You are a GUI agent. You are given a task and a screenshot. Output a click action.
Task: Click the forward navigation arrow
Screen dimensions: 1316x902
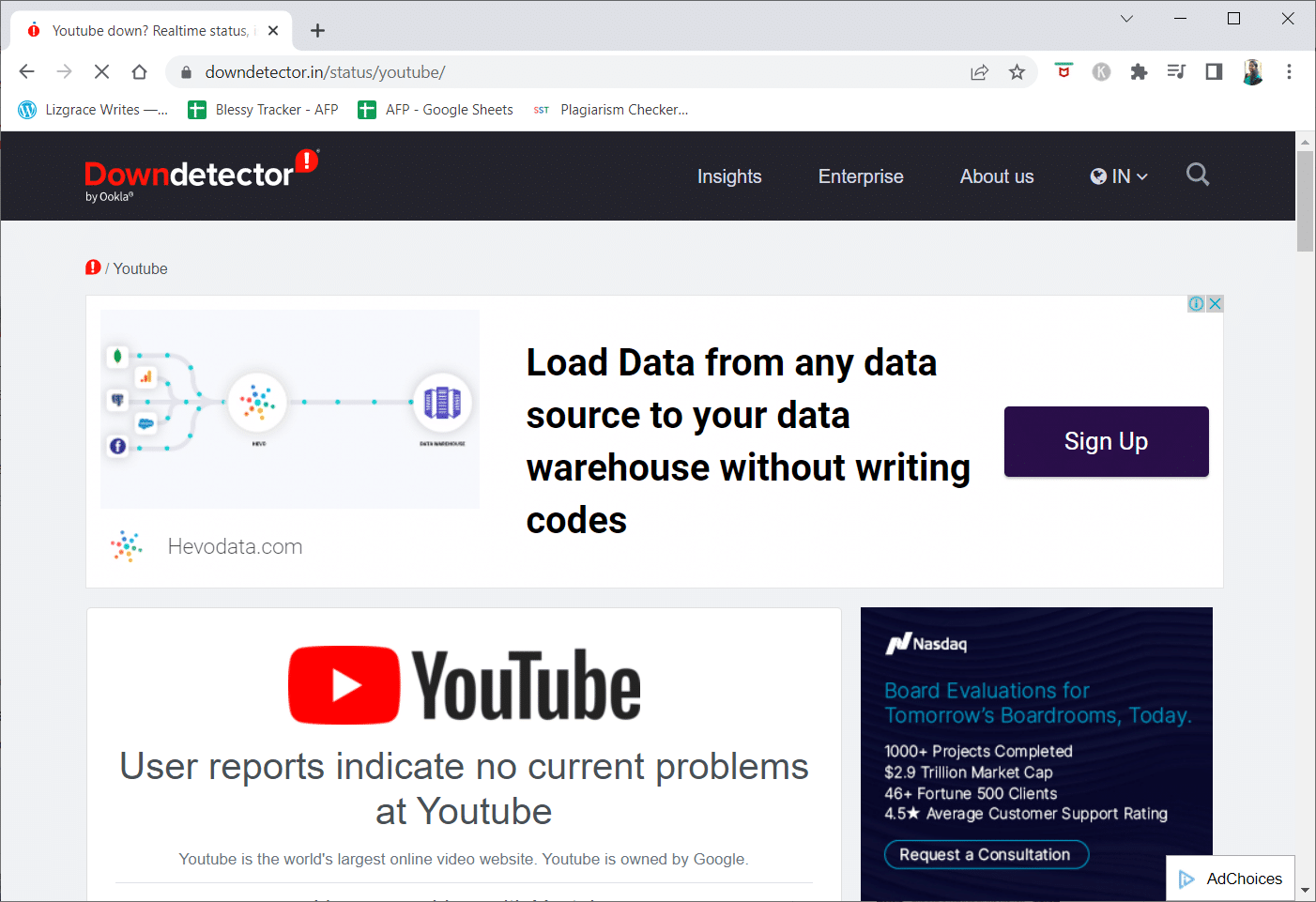[64, 71]
